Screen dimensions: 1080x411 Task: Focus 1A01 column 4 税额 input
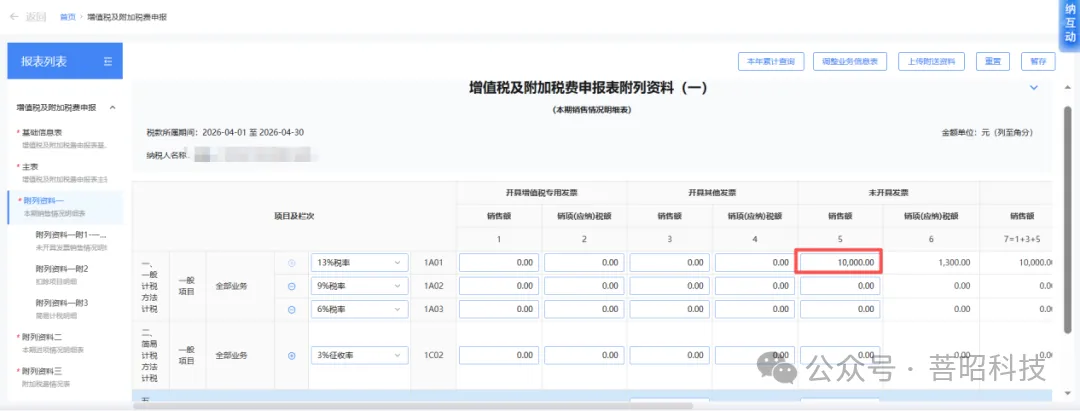click(755, 262)
